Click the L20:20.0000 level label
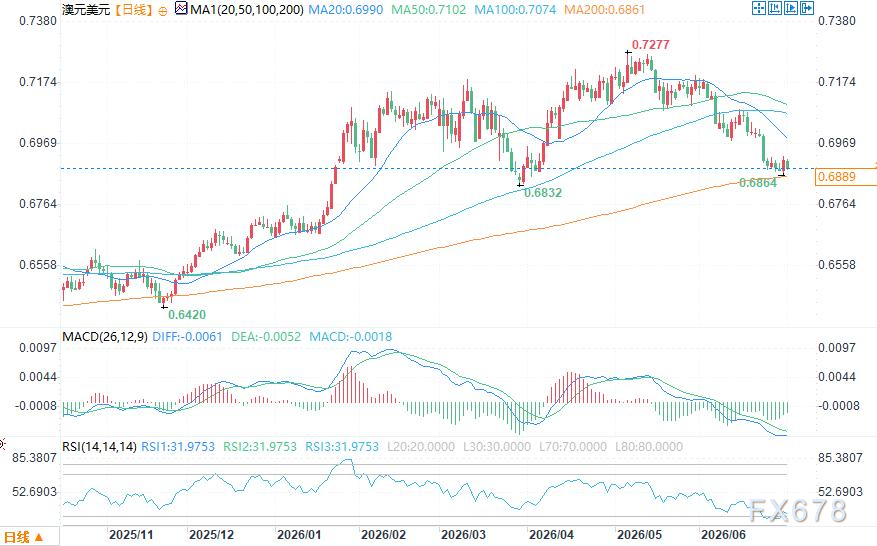The image size is (877, 546). click(x=421, y=447)
